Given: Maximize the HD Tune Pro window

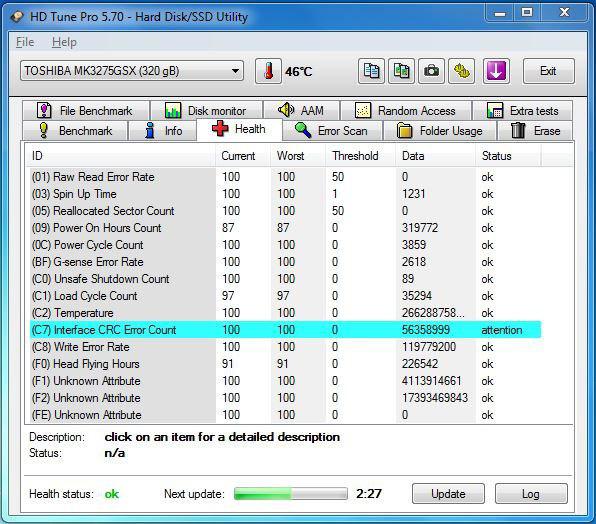Looking at the screenshot, I should point(527,13).
